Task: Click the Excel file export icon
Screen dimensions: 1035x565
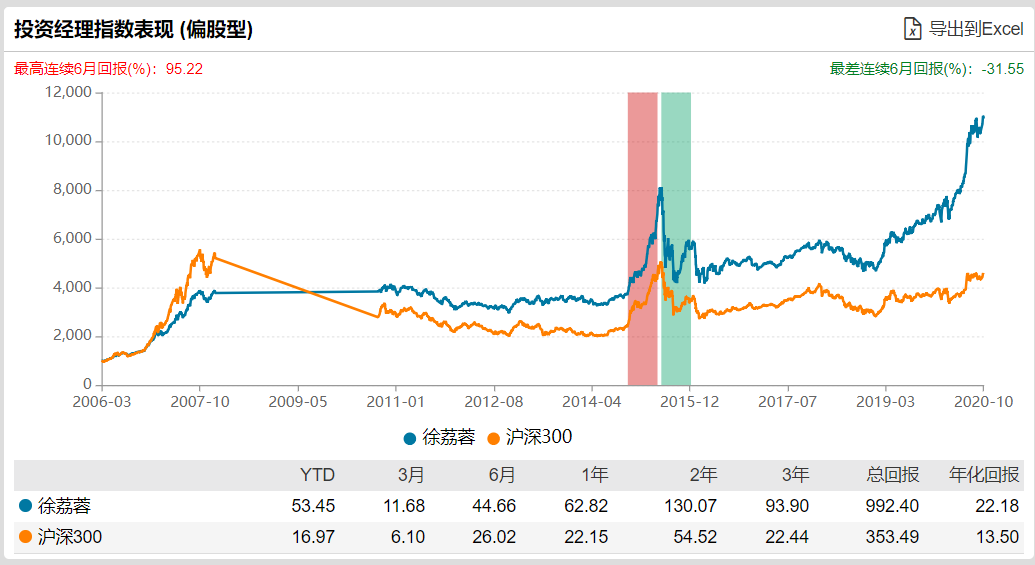Action: click(912, 29)
